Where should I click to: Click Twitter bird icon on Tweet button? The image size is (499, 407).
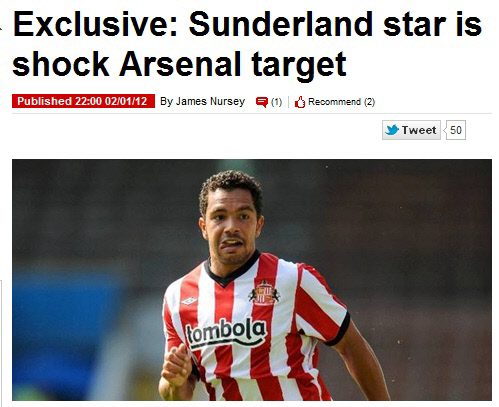pos(392,130)
